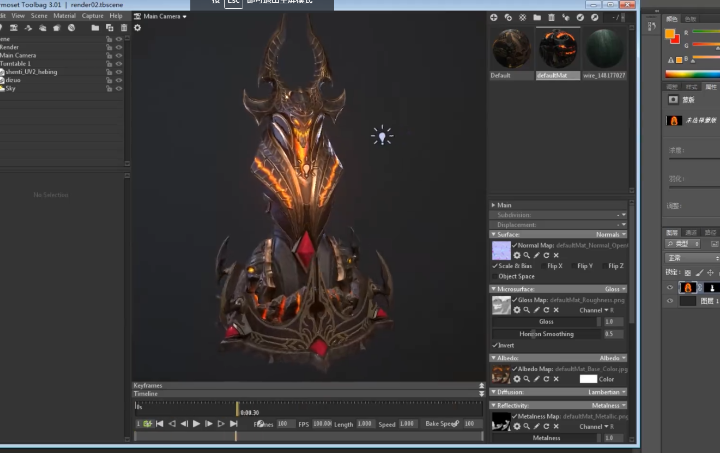Select the defaultMat material thumbnail

559,49
